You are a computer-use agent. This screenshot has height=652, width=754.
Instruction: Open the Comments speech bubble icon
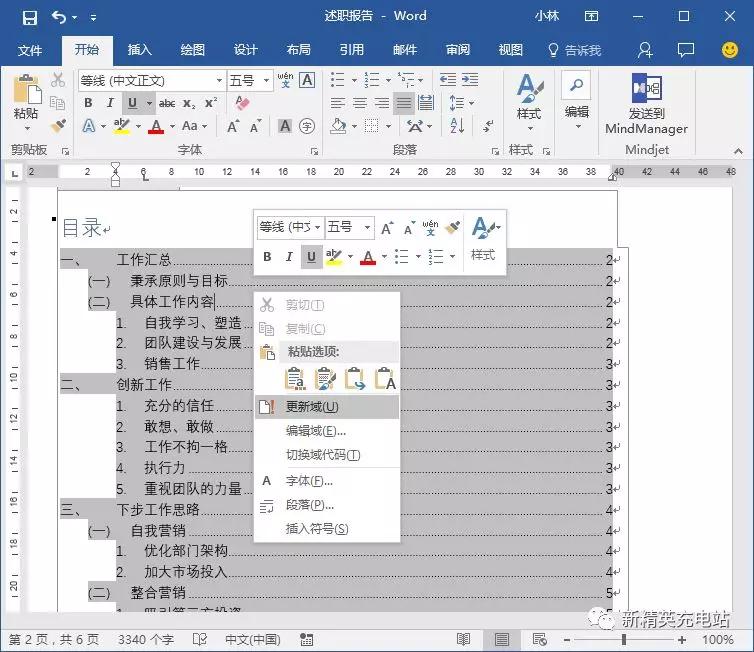[x=686, y=50]
